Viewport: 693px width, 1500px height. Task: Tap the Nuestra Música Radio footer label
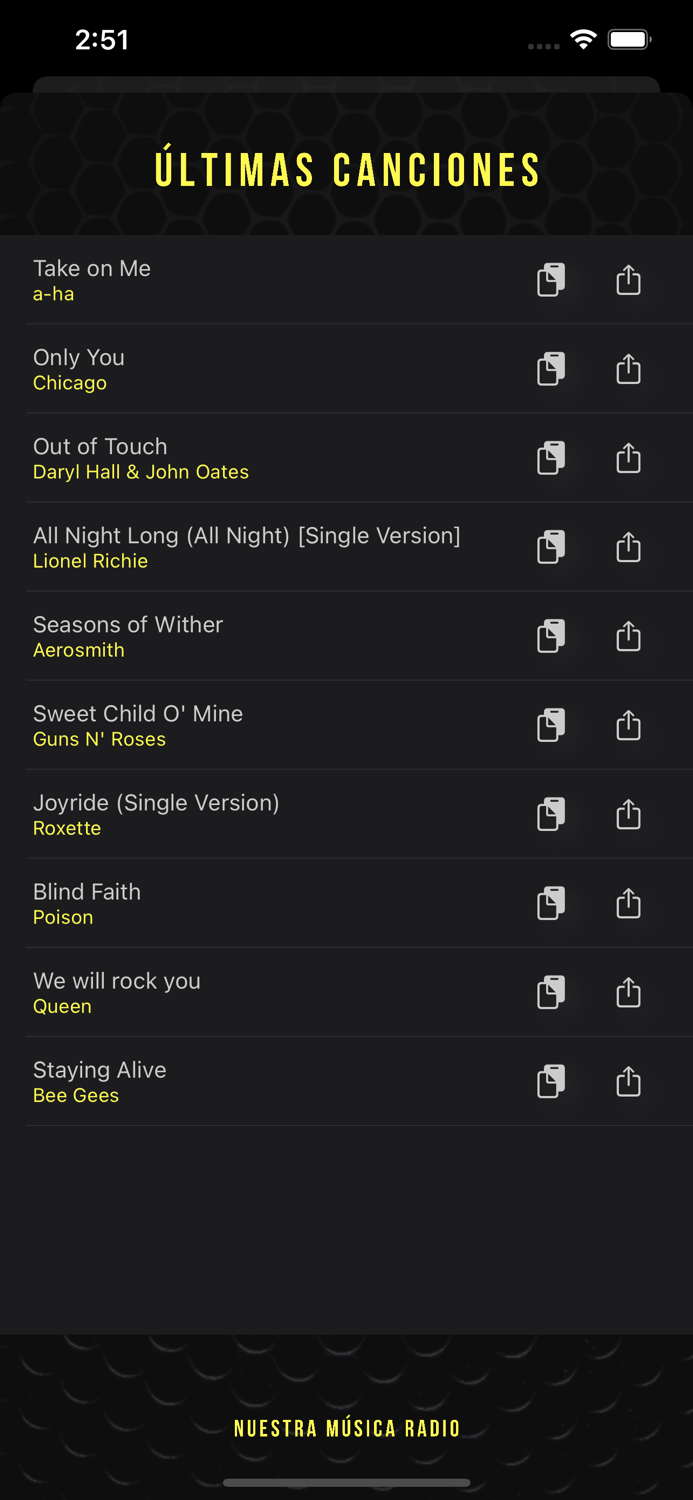click(x=347, y=1428)
